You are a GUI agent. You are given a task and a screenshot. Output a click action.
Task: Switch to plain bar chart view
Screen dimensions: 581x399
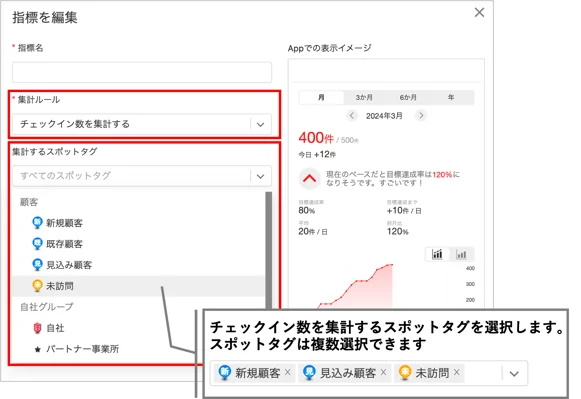(x=461, y=255)
